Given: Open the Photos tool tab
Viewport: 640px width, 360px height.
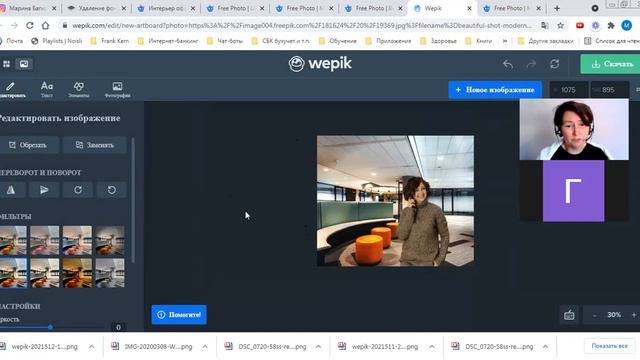Looking at the screenshot, I should (x=118, y=89).
